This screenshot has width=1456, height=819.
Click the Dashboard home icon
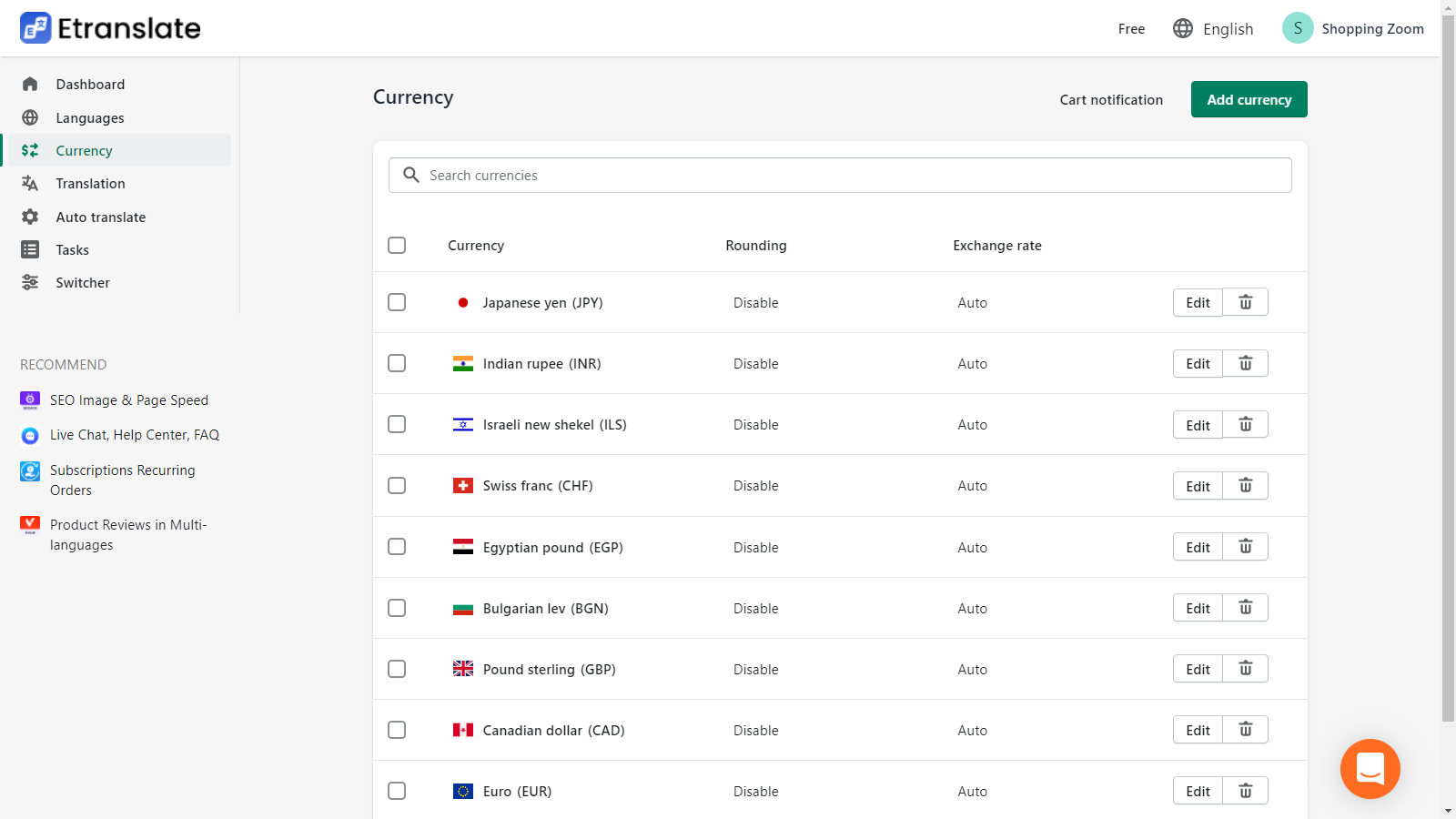(30, 85)
